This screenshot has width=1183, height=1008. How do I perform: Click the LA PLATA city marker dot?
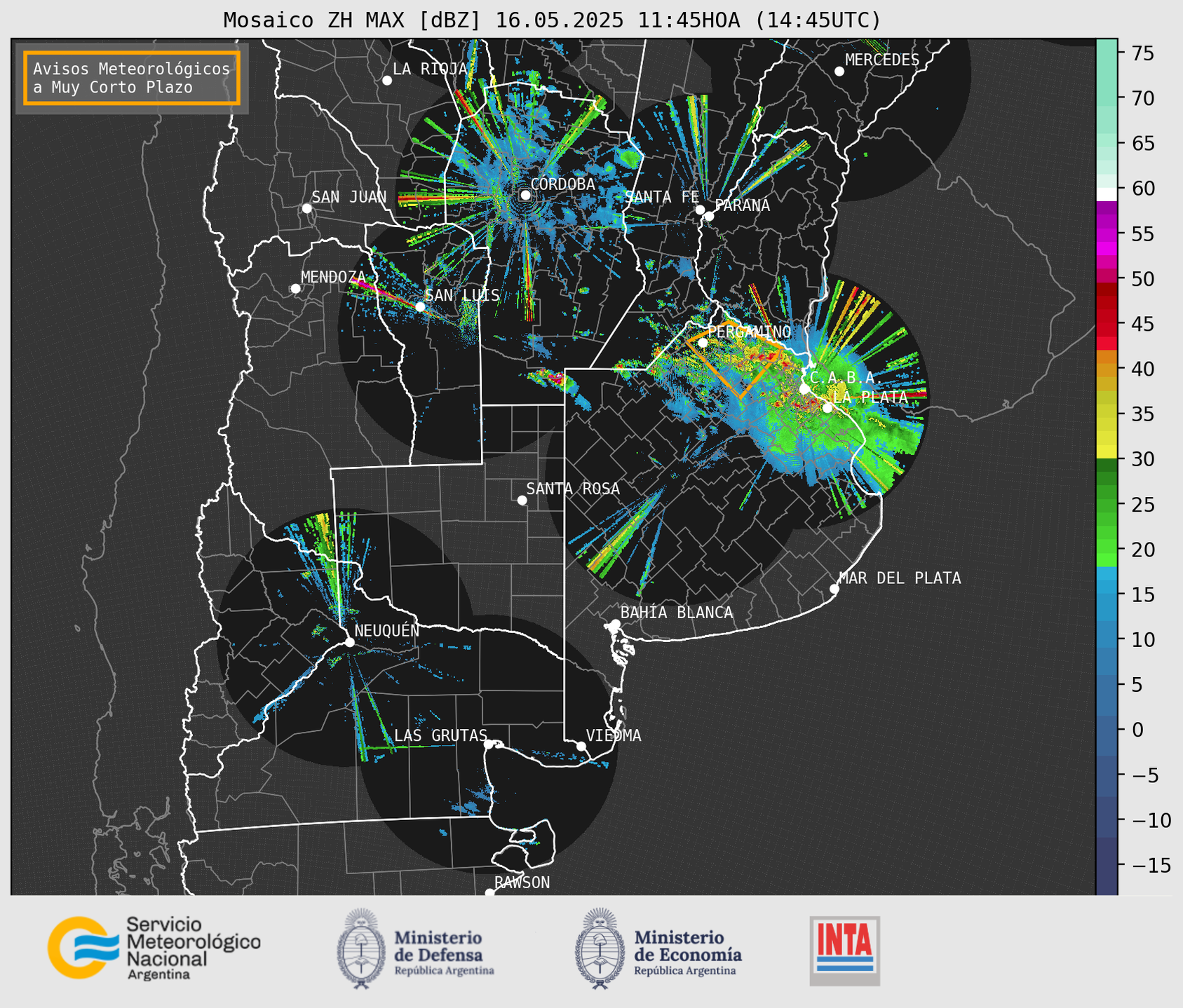pyautogui.click(x=827, y=408)
